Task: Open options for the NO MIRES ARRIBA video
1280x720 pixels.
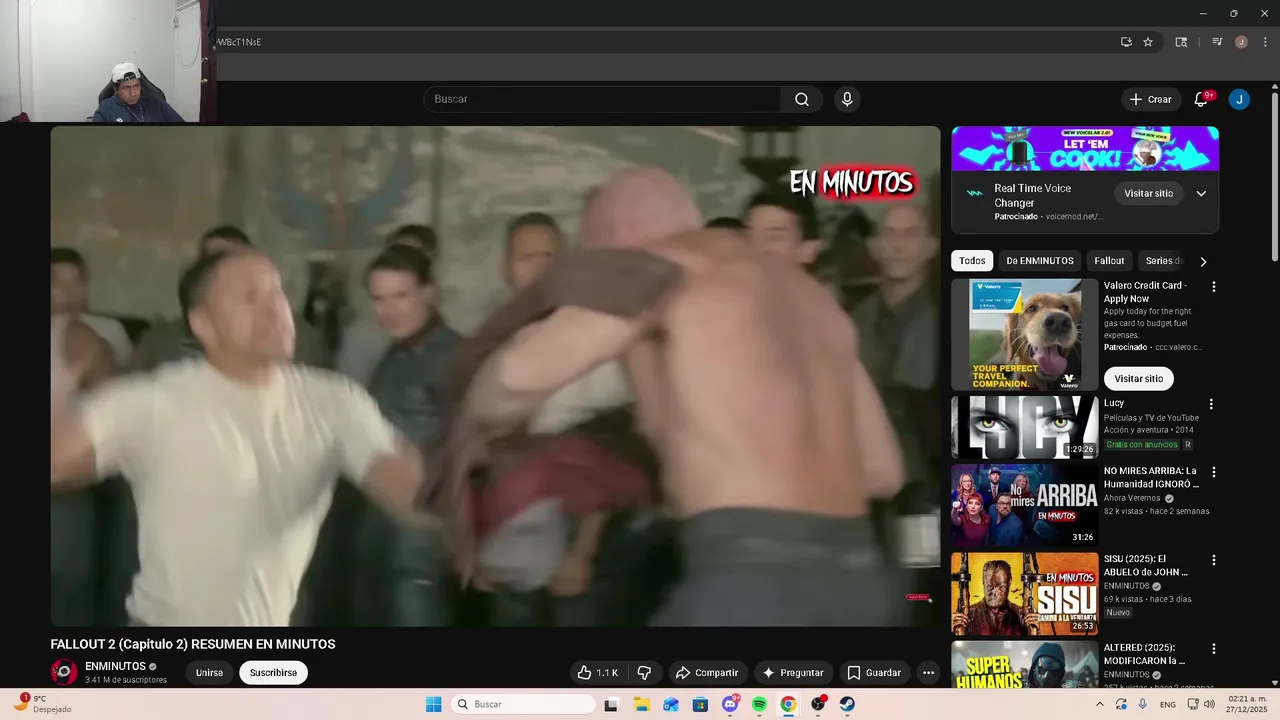Action: coord(1214,472)
